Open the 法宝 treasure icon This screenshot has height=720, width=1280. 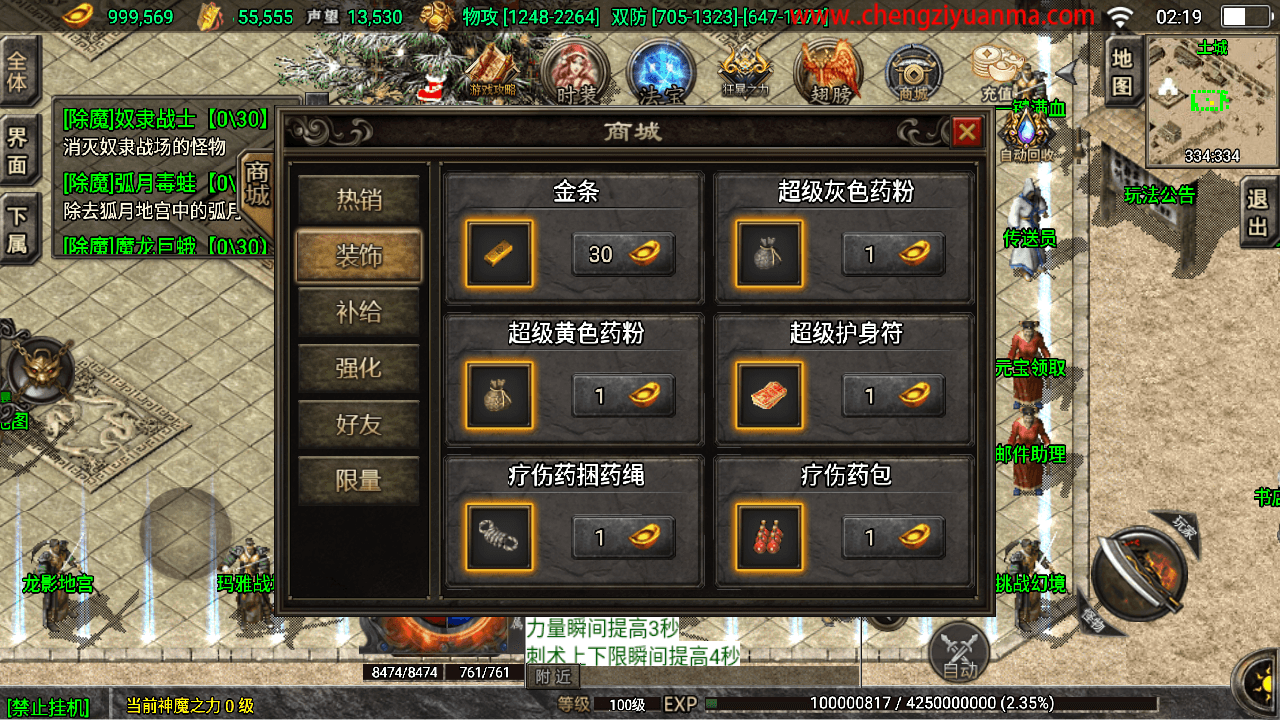pos(661,73)
